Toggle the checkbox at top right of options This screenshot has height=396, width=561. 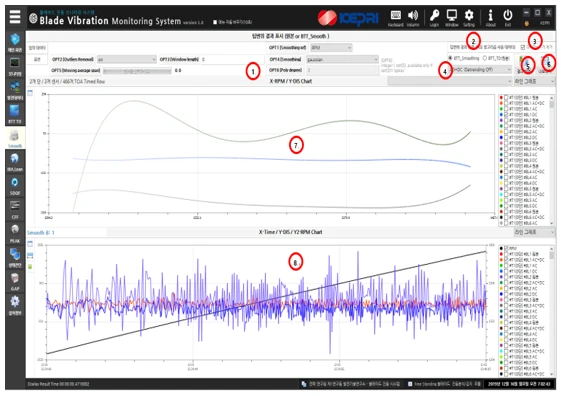point(523,47)
